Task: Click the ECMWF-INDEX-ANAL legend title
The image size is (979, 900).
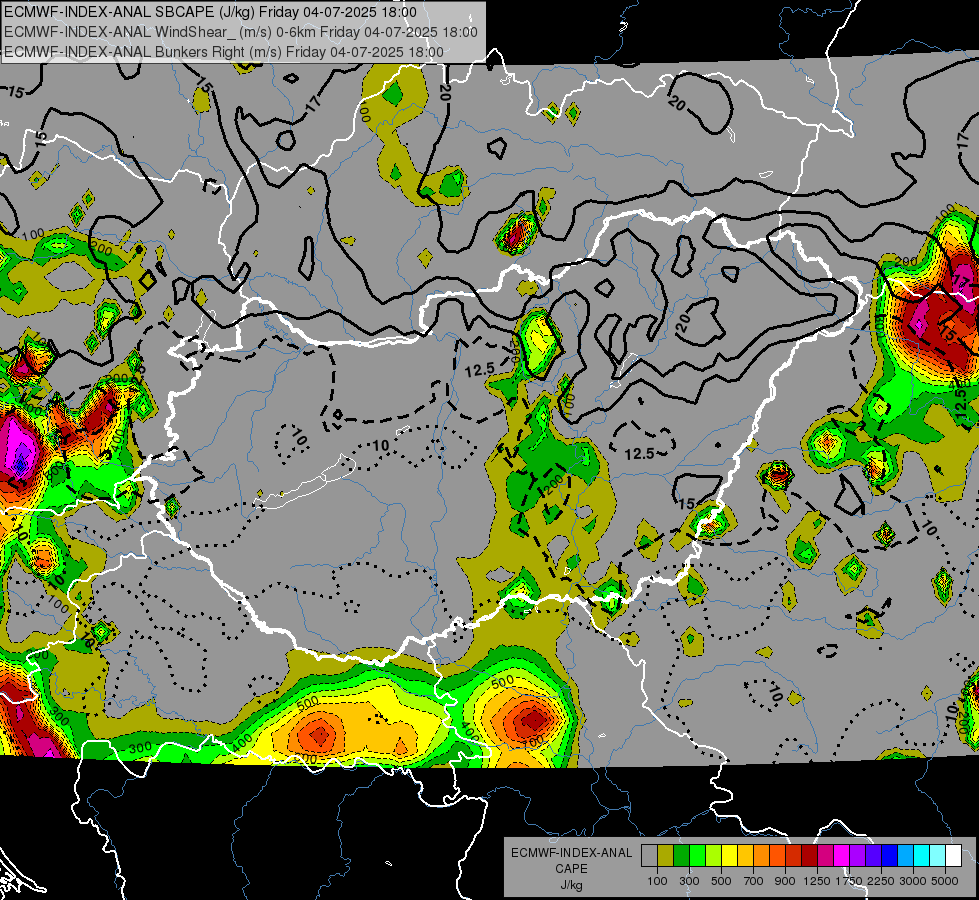Action: click(571, 853)
